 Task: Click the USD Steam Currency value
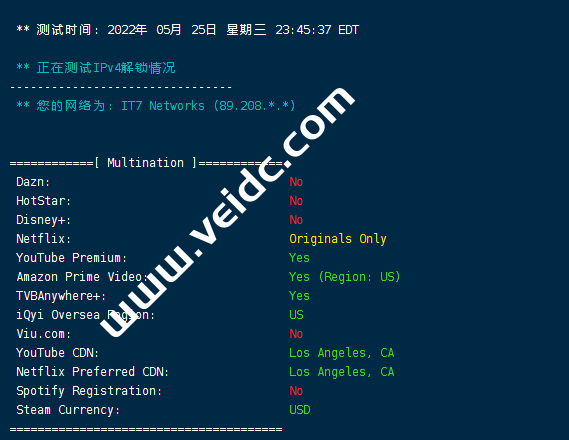click(x=300, y=410)
